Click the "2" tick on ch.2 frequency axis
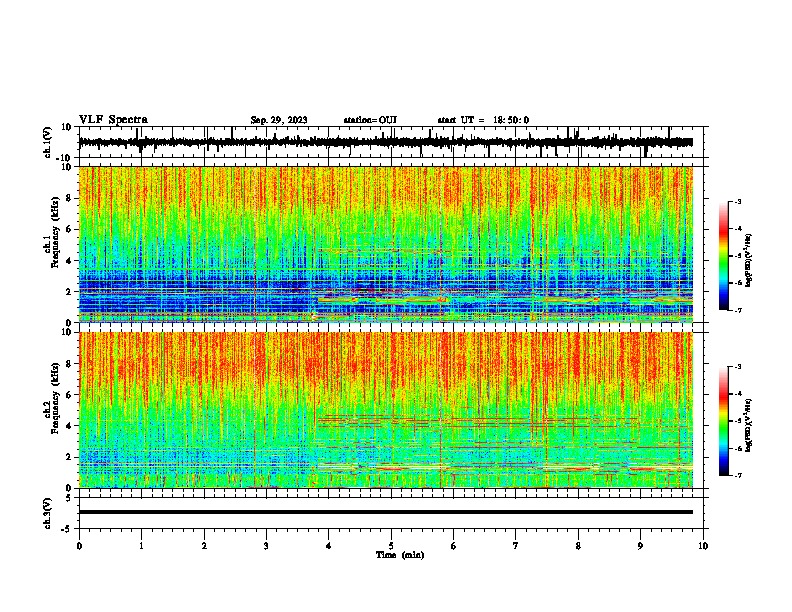Image resolution: width=792 pixels, height=612 pixels. click(x=70, y=457)
